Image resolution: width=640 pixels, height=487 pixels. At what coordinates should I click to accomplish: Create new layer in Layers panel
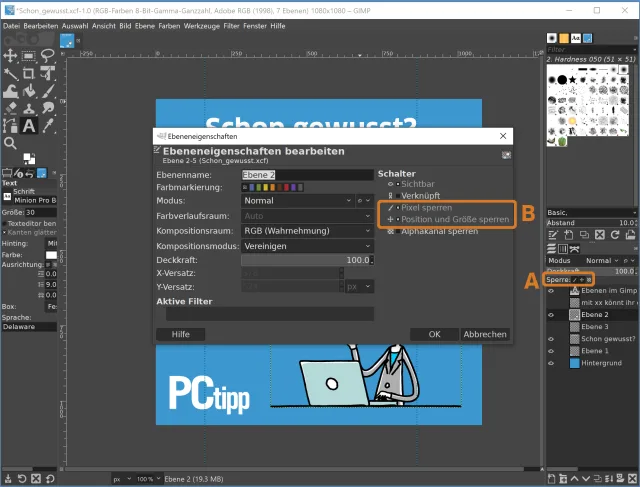(x=551, y=478)
